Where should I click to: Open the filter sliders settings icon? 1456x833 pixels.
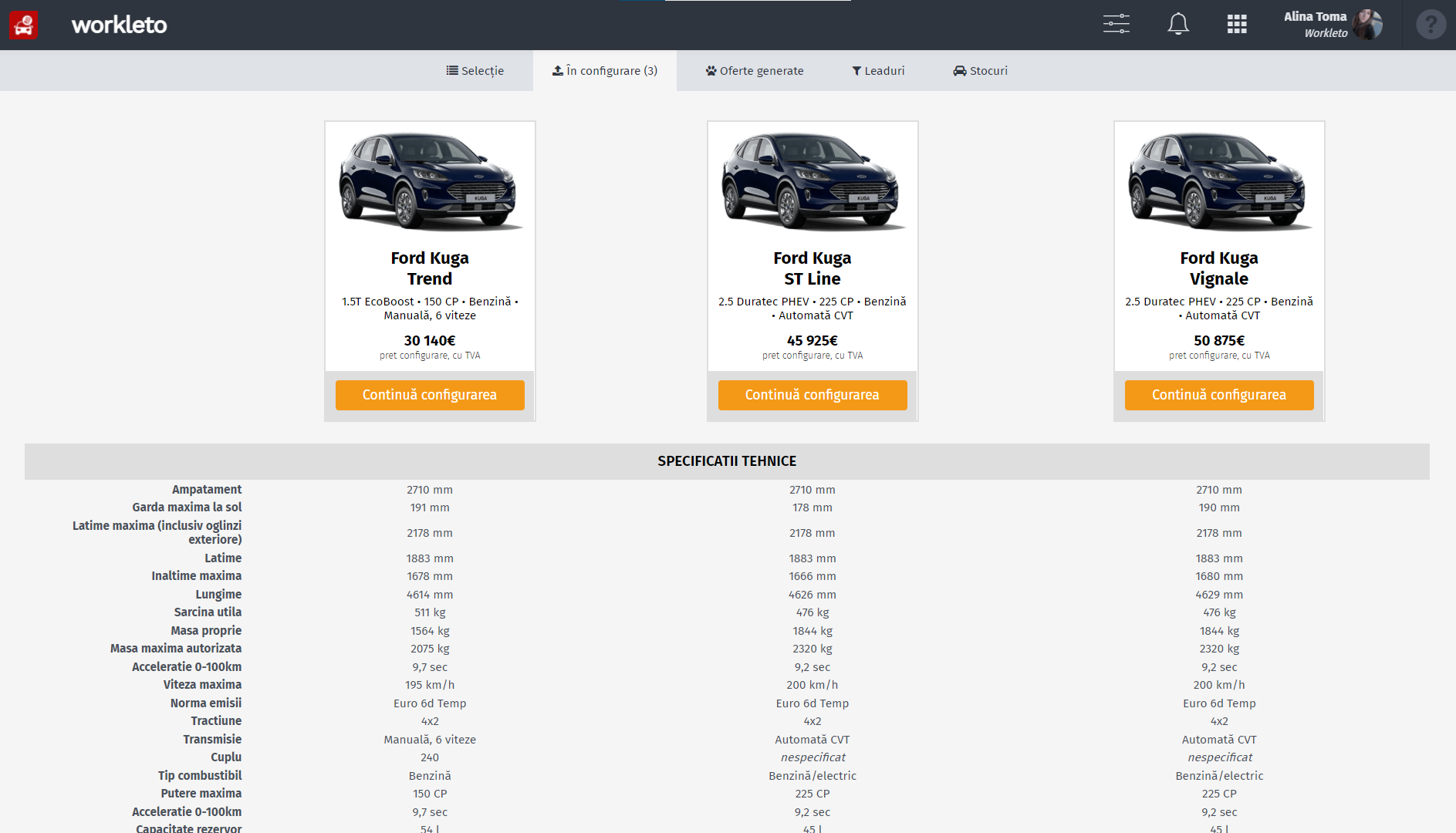pyautogui.click(x=1116, y=24)
